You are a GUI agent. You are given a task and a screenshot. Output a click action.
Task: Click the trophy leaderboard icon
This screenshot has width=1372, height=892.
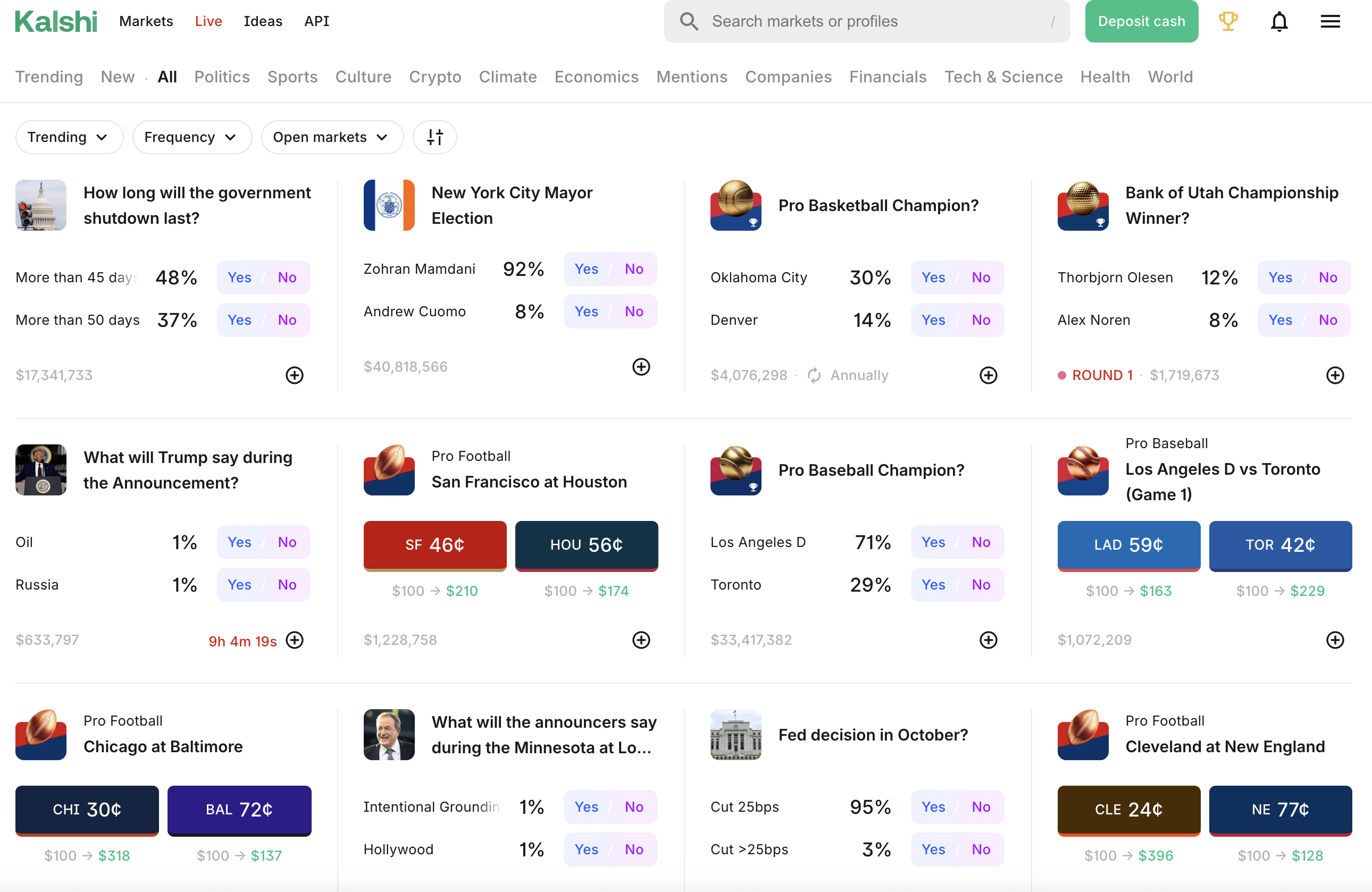[1228, 21]
